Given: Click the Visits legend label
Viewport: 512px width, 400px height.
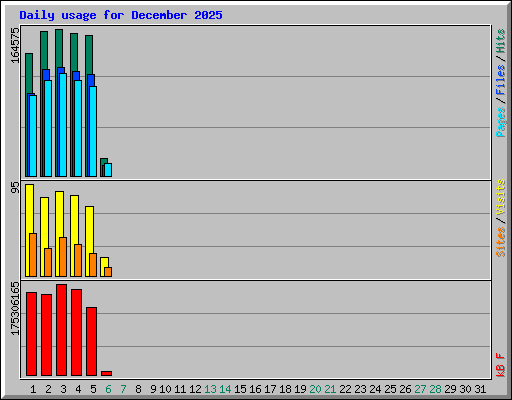Looking at the screenshot, I should (x=501, y=197).
